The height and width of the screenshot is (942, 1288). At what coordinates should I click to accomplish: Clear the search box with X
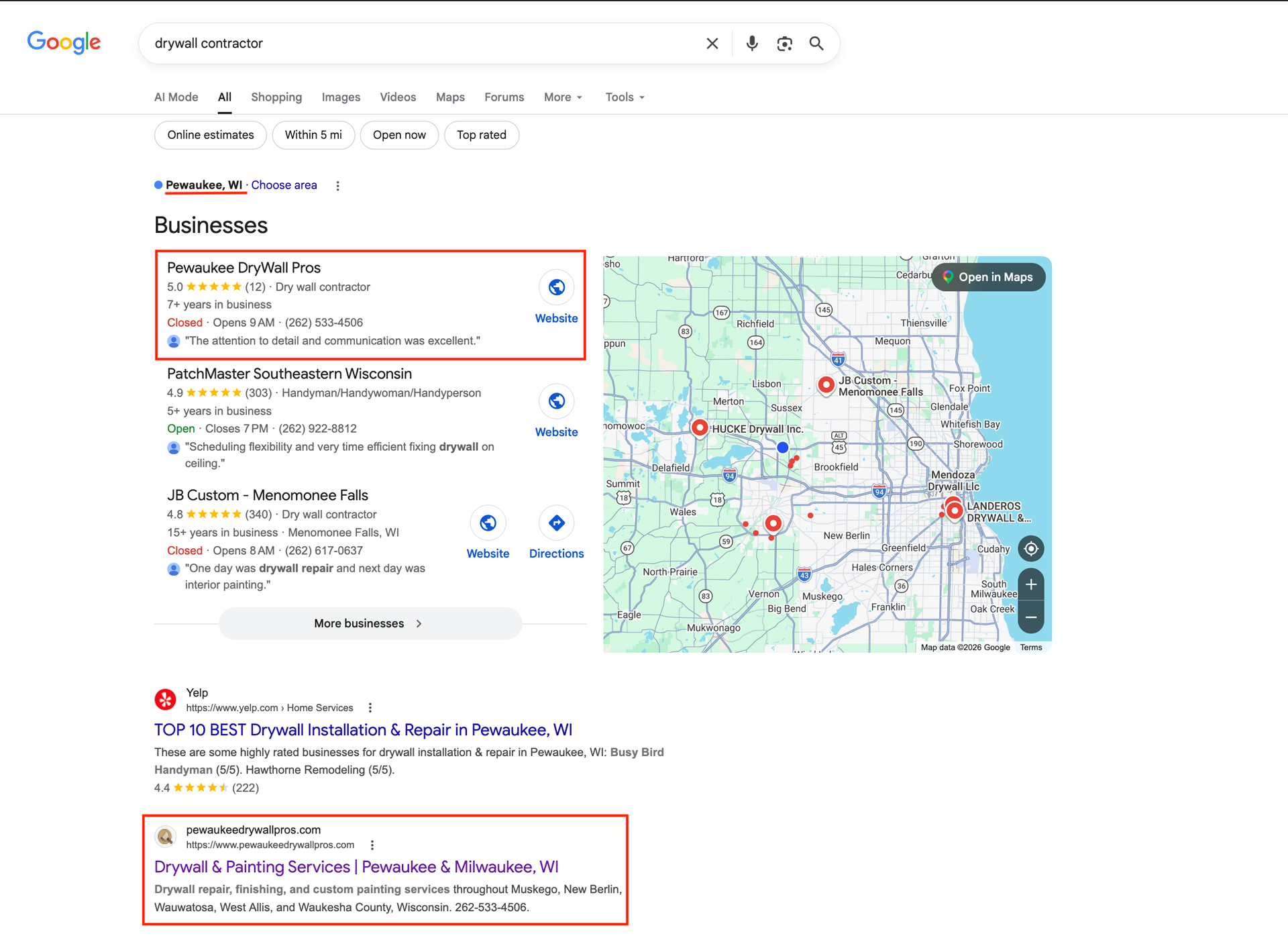point(712,44)
